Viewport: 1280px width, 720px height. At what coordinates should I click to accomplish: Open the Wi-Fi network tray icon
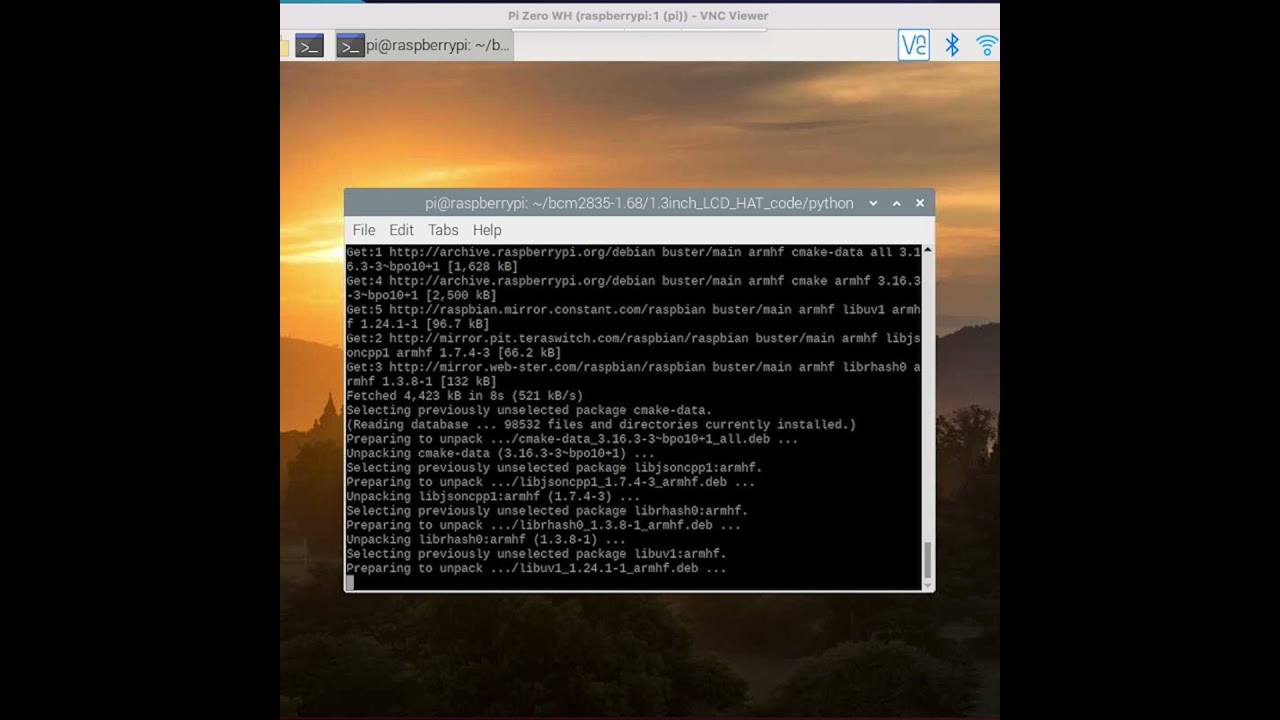coord(986,45)
